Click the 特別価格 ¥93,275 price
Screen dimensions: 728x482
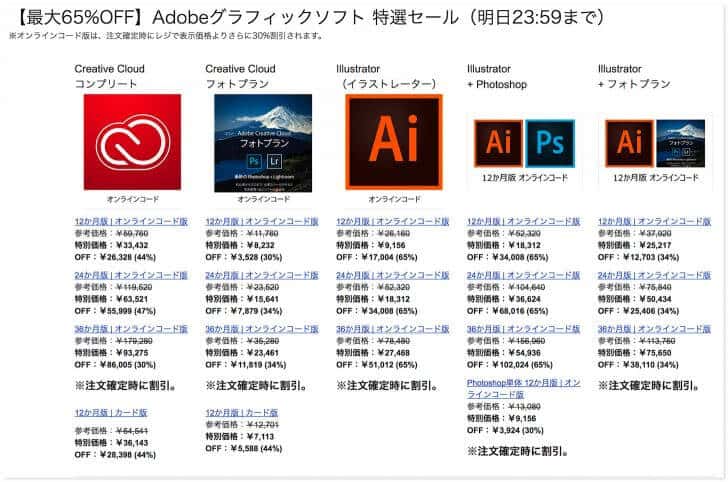pos(111,353)
